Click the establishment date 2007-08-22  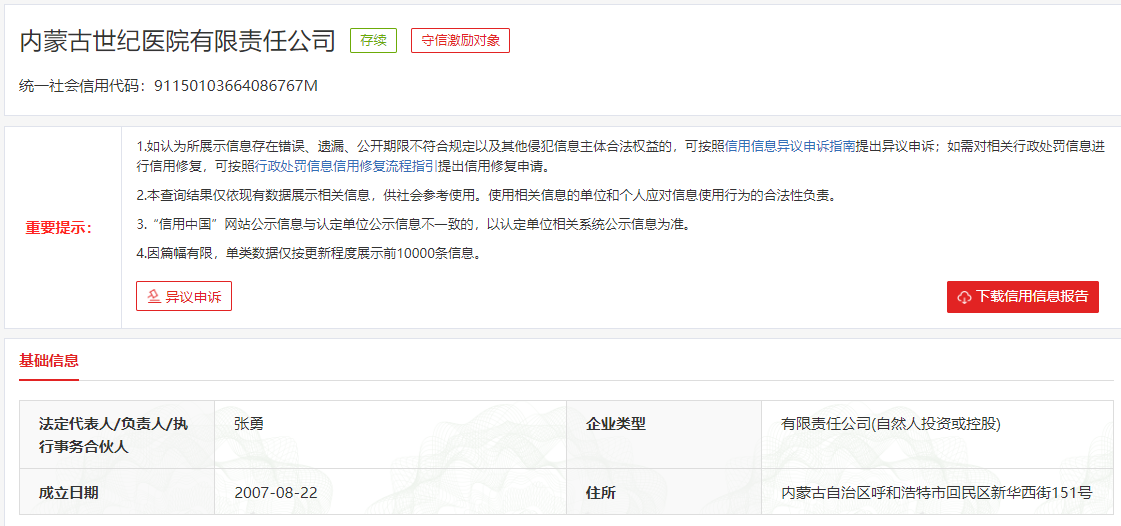[x=275, y=493]
